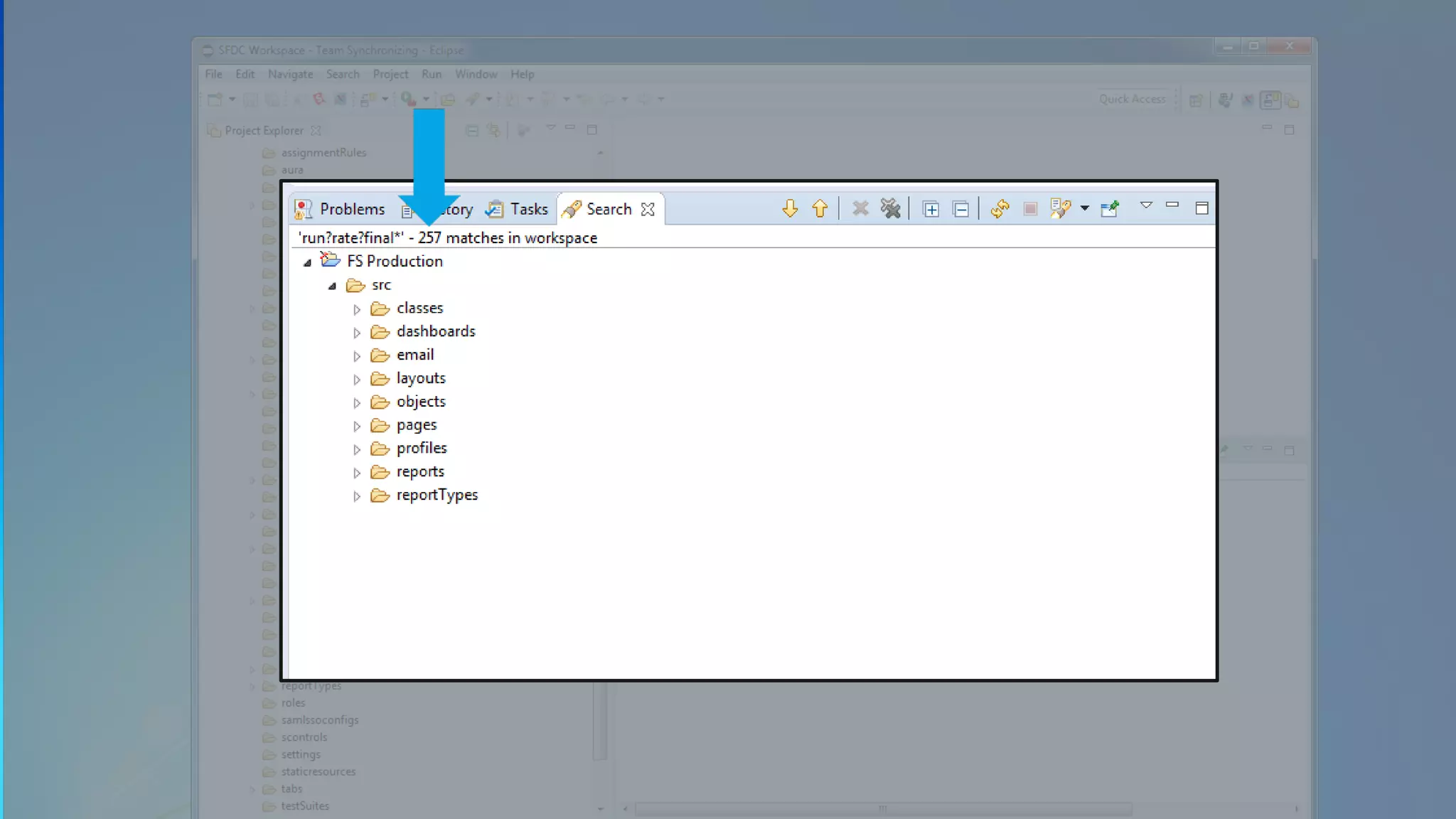
Task: Click Collapse All minus icon
Action: tap(960, 209)
